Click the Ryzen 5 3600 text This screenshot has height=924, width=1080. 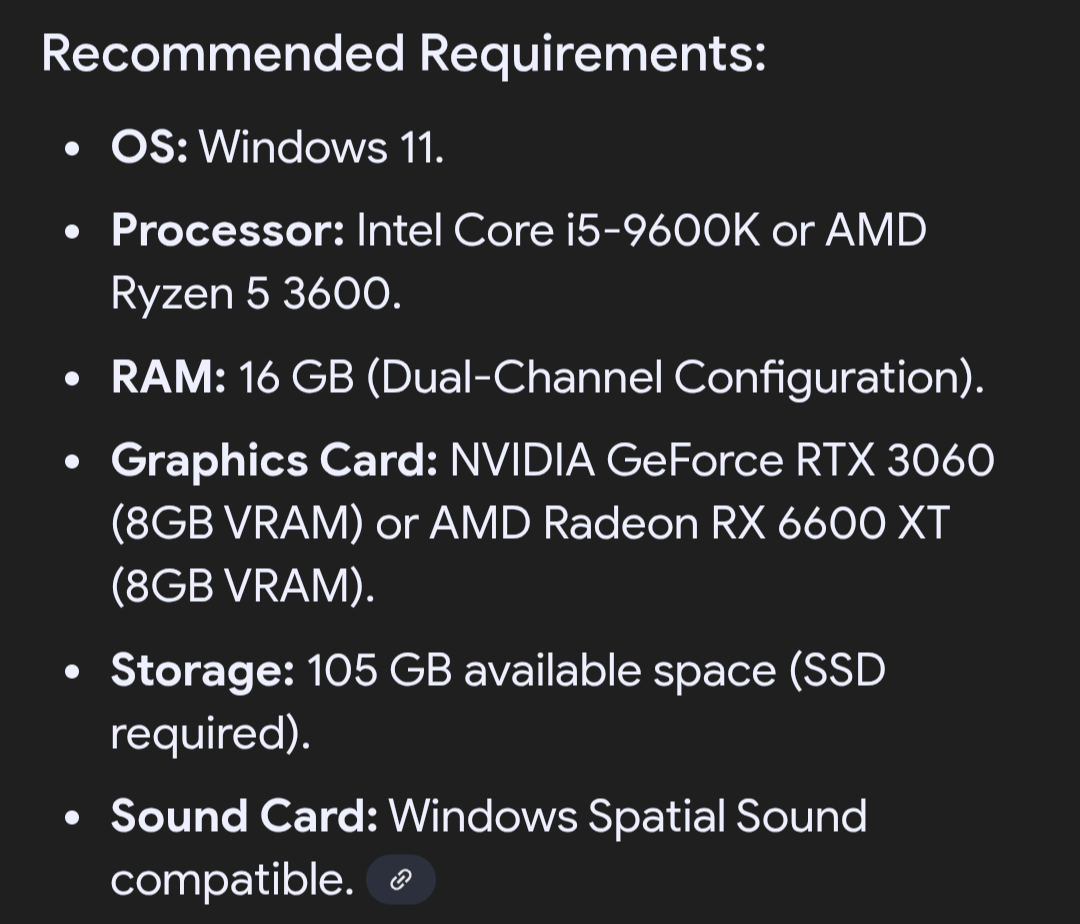[x=255, y=295]
